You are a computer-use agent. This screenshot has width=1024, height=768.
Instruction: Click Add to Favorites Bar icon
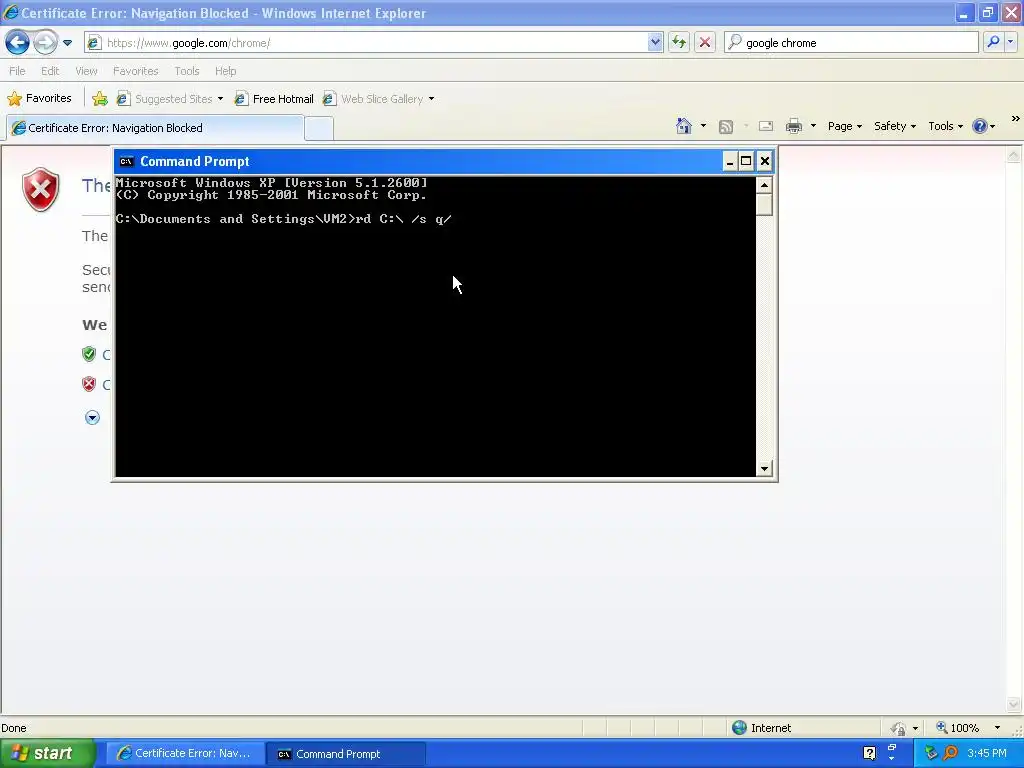[x=100, y=99]
